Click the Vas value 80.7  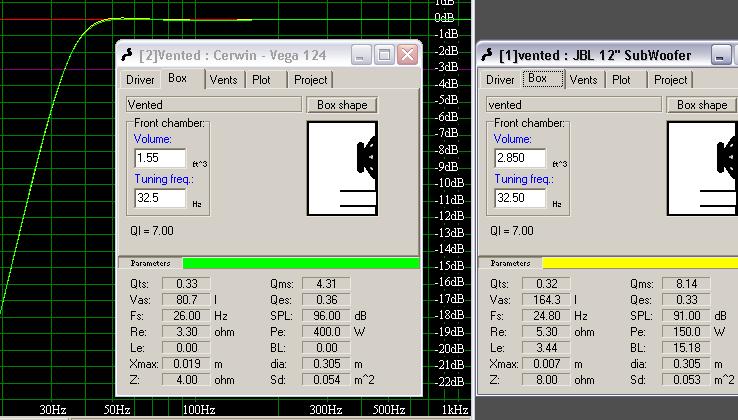[x=186, y=300]
